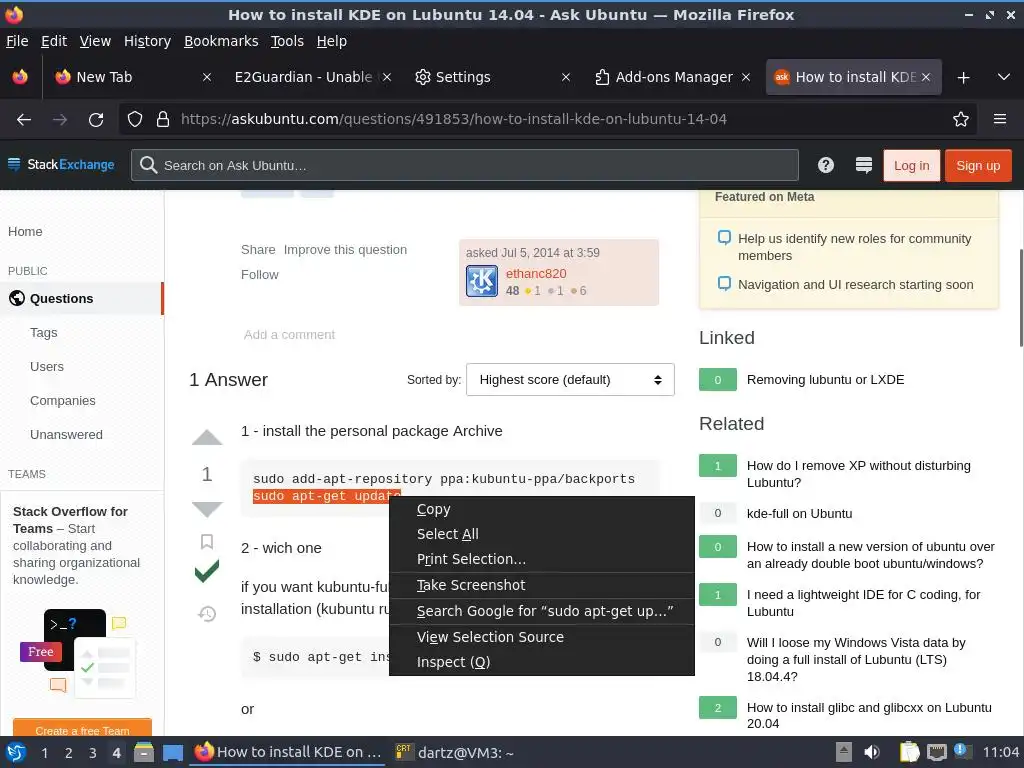Screen dimensions: 1024x768
Task: Choose Inspect (Q) in context menu
Action: coord(541,662)
